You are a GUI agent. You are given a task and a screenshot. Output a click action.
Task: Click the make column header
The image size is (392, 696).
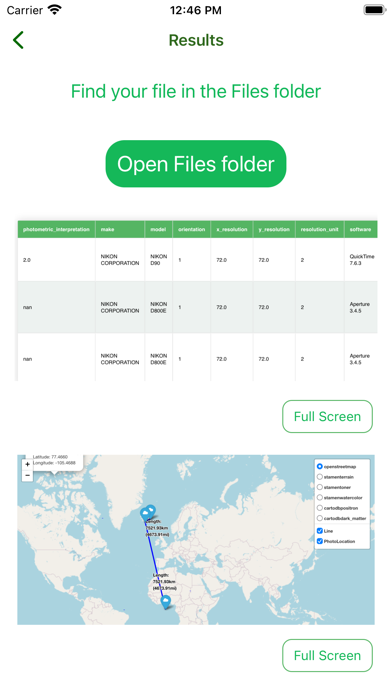pyautogui.click(x=120, y=229)
